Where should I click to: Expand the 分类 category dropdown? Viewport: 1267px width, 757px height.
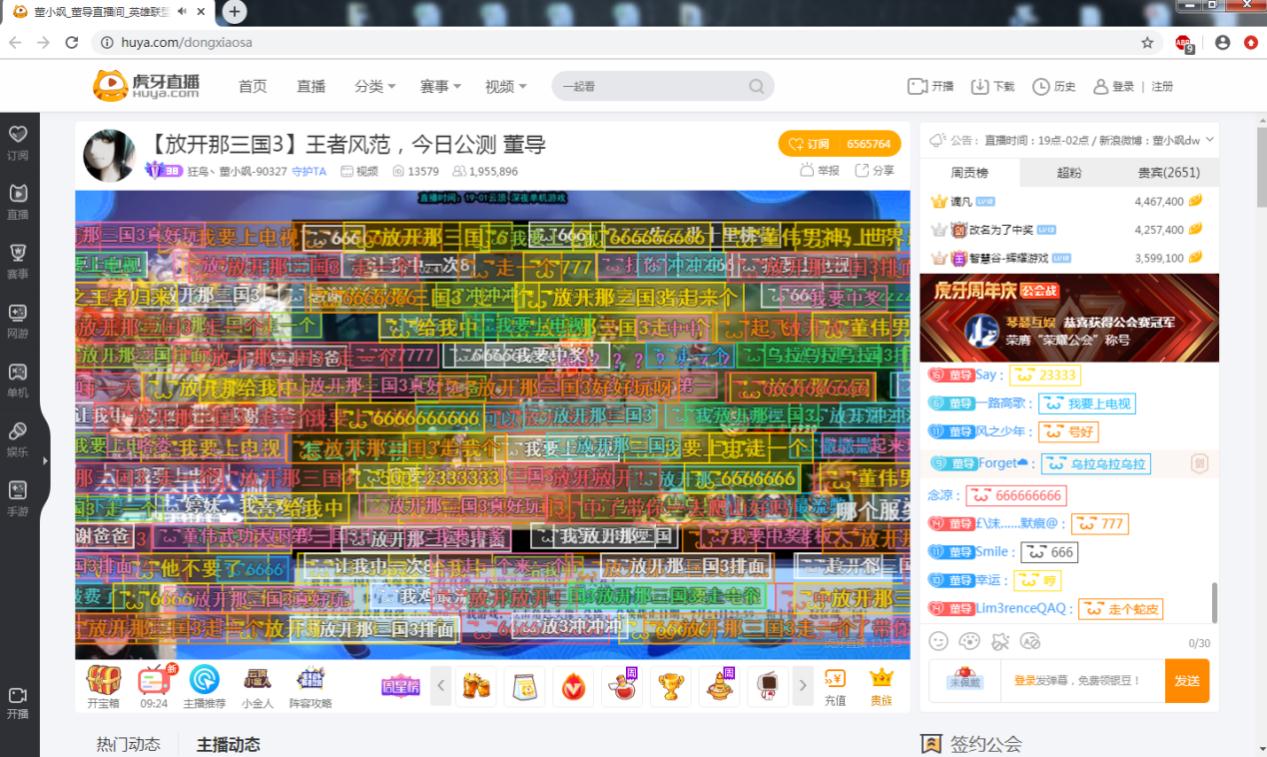375,87
